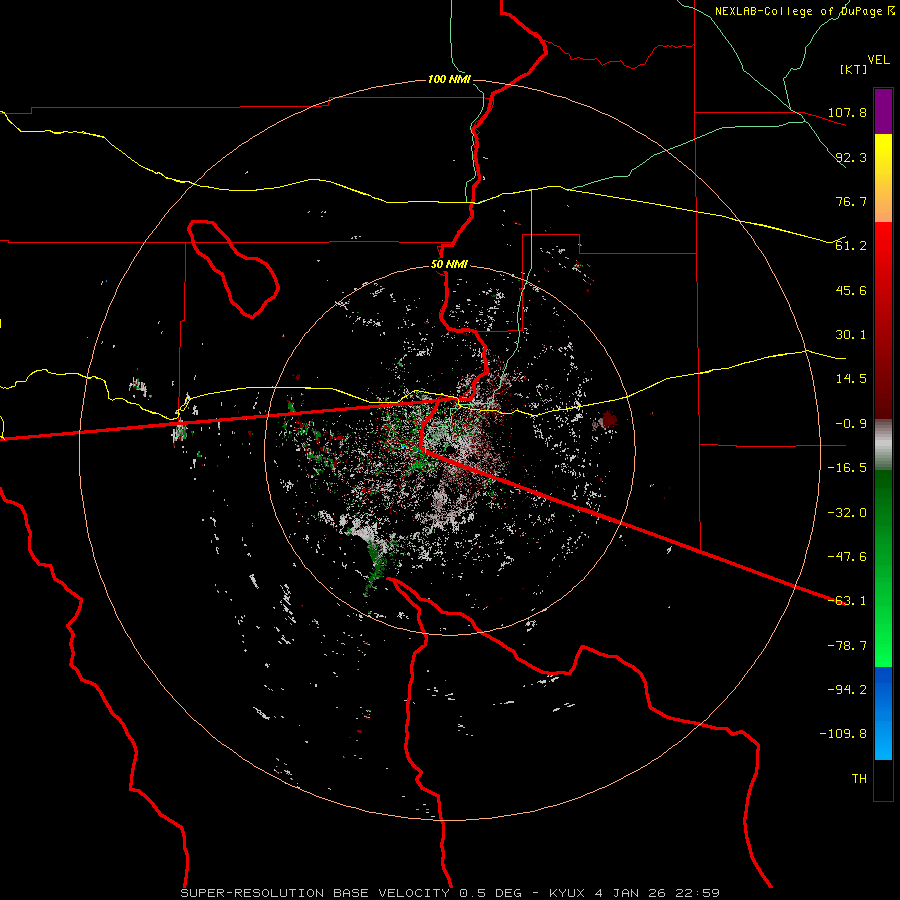
Task: Click the -78.7 velocity scale value
Action: tap(848, 646)
